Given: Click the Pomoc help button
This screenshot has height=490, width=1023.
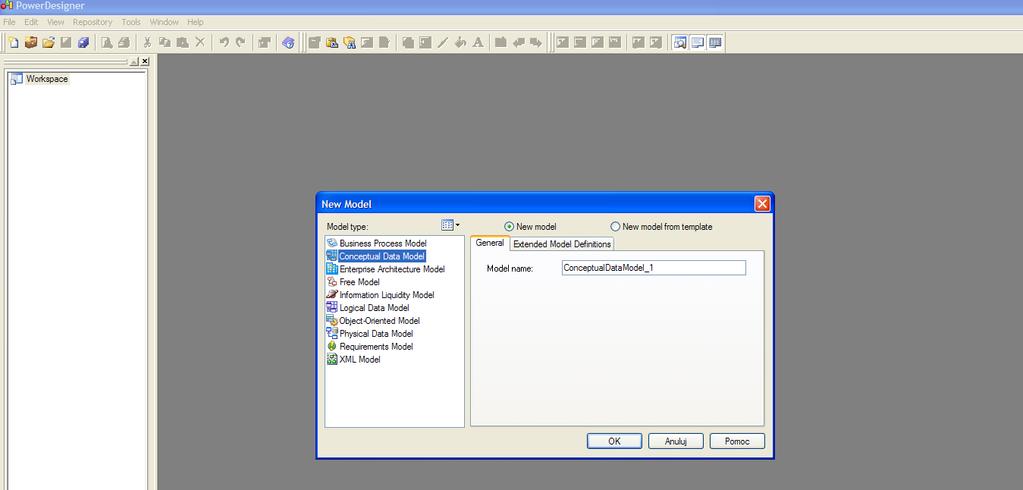Looking at the screenshot, I should [x=737, y=441].
